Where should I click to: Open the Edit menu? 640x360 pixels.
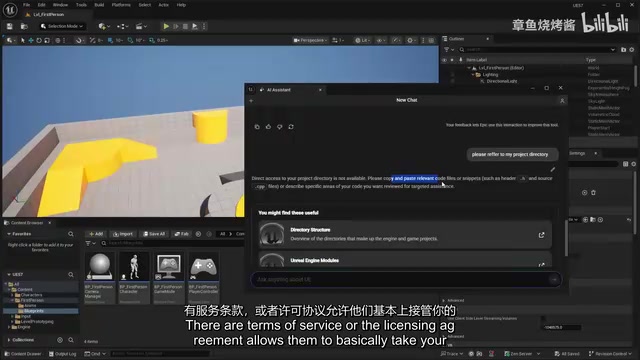(x=42, y=5)
